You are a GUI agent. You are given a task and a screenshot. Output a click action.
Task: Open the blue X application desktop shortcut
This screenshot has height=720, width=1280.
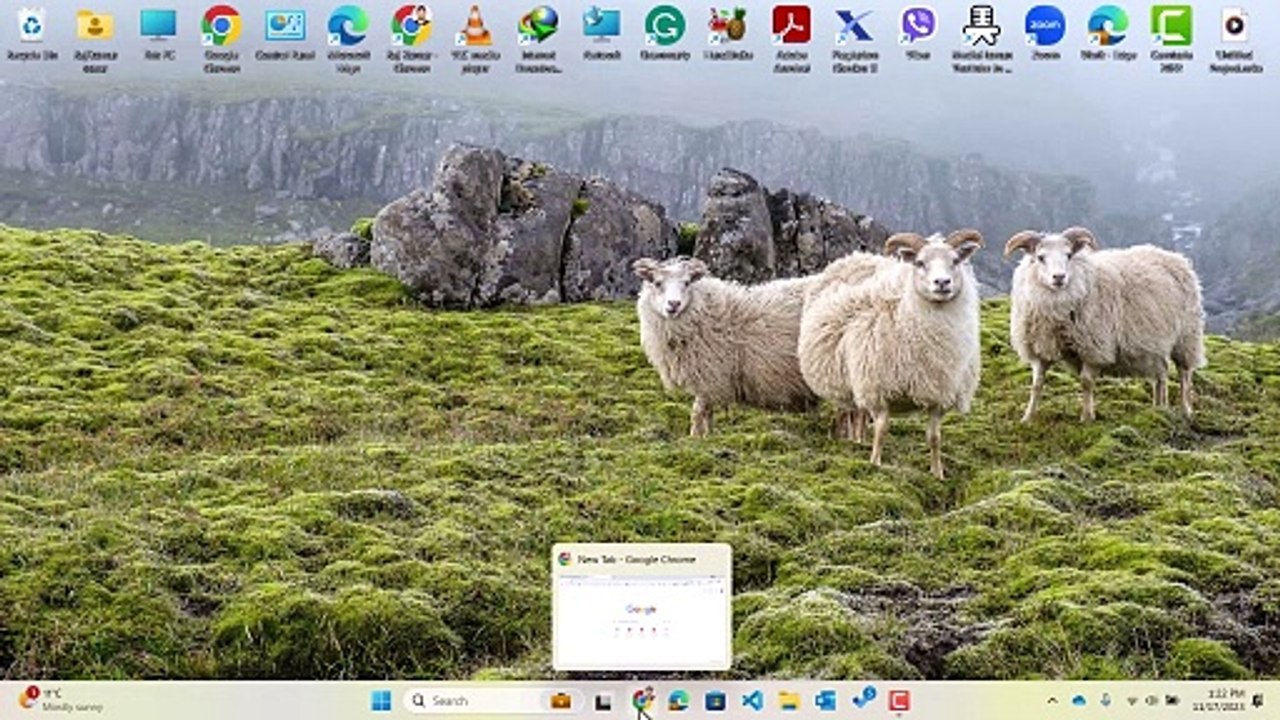[x=855, y=40]
